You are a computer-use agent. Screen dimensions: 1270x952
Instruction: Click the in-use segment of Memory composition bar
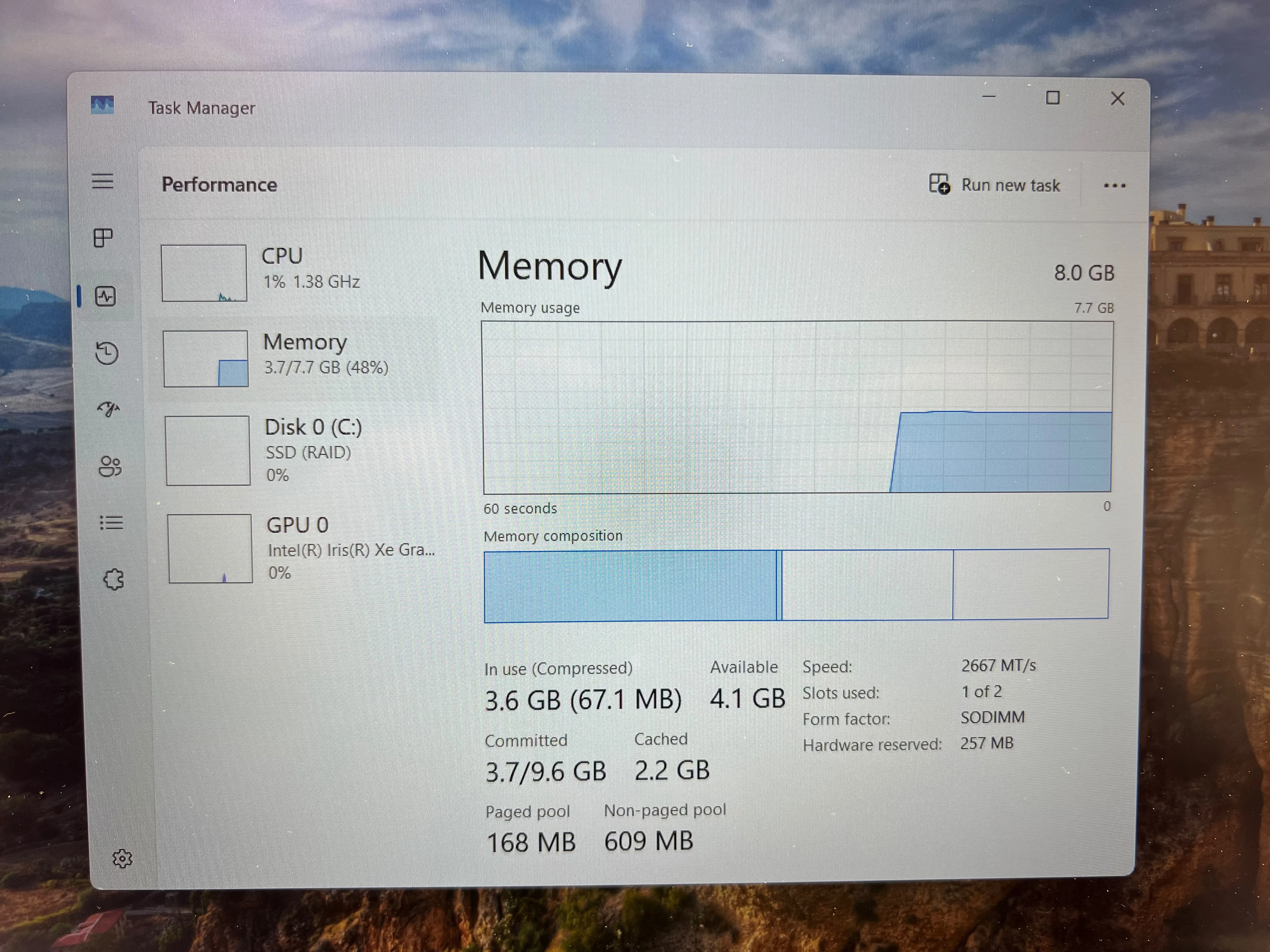pyautogui.click(x=630, y=586)
